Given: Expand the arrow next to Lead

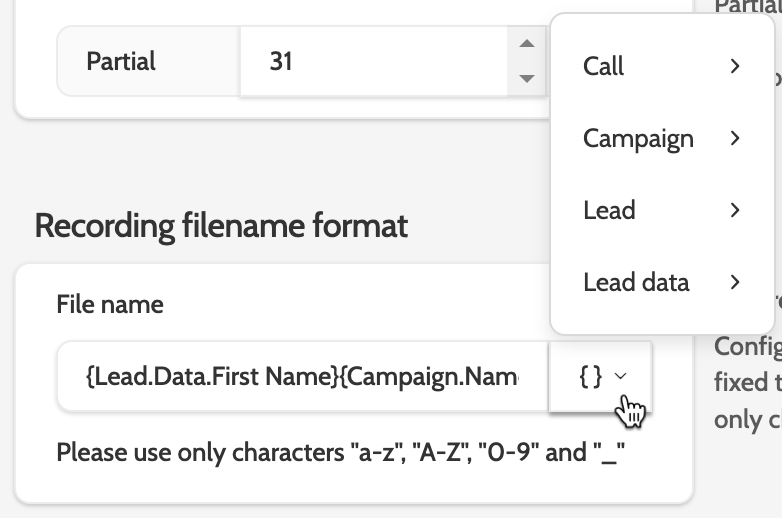Looking at the screenshot, I should 735,210.
